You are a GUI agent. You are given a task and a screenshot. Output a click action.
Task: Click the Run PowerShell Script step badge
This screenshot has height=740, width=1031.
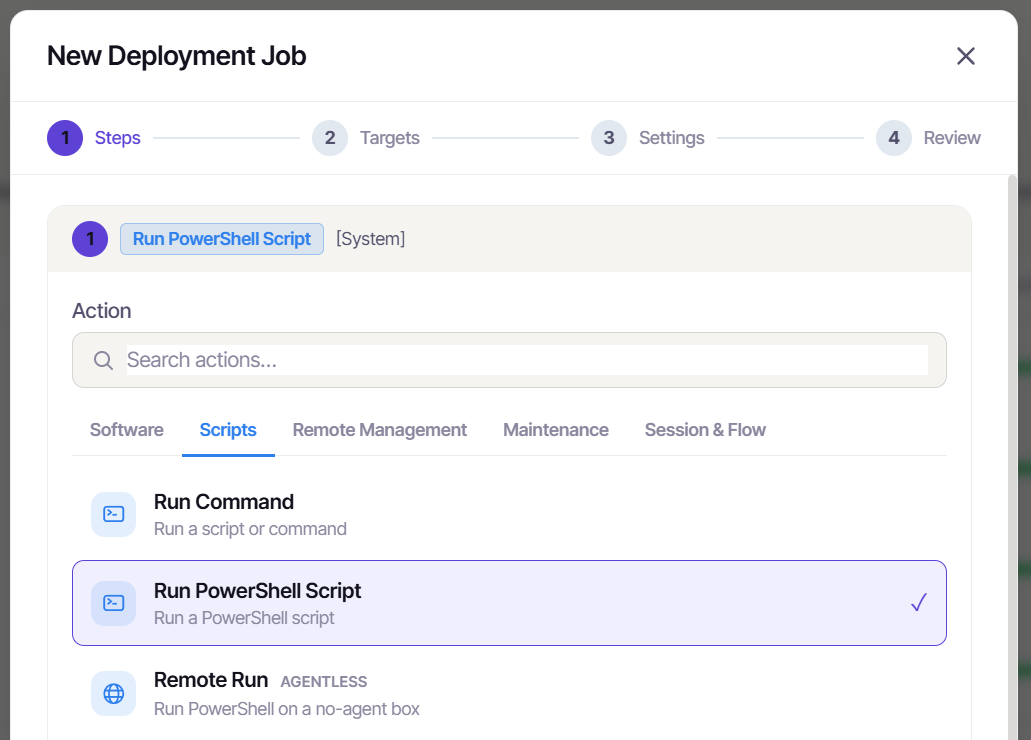pos(222,239)
